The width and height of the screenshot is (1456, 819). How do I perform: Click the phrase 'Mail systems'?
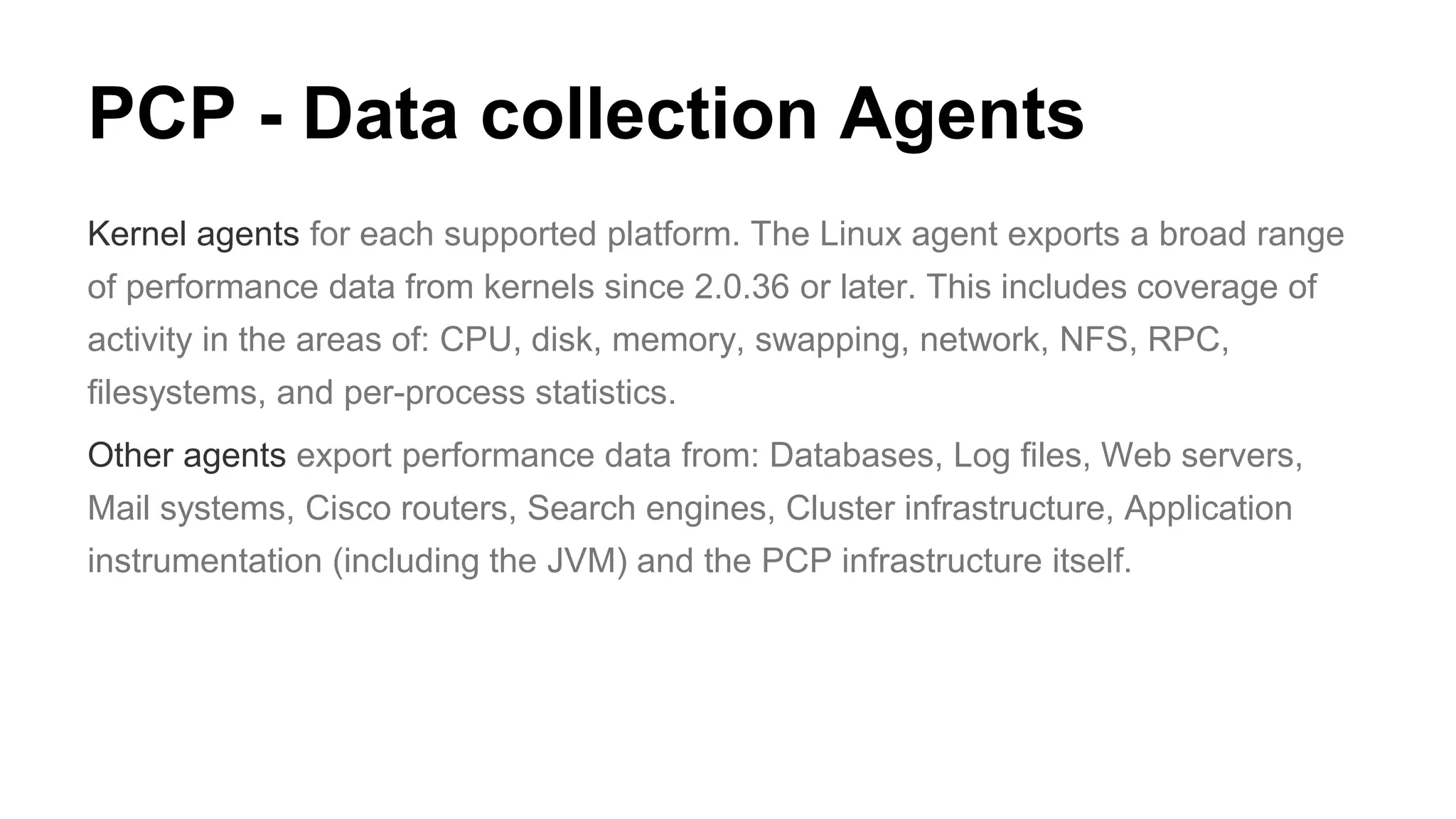[186, 509]
